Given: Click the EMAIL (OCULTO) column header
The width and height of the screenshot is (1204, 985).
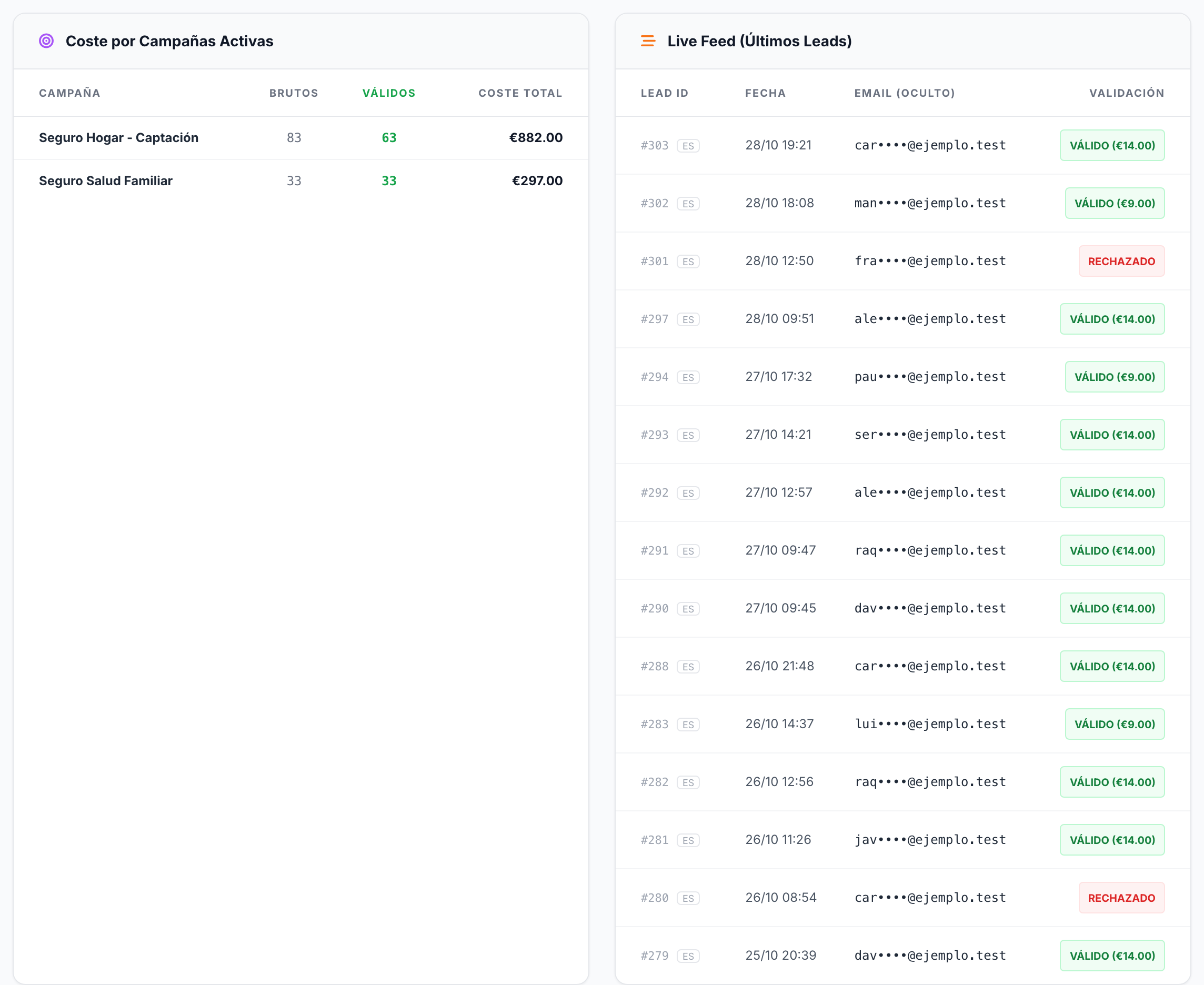Looking at the screenshot, I should point(905,93).
